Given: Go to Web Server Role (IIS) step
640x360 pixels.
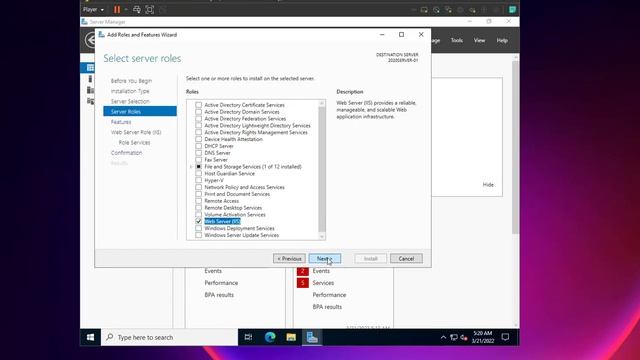Looking at the screenshot, I should (x=136, y=132).
